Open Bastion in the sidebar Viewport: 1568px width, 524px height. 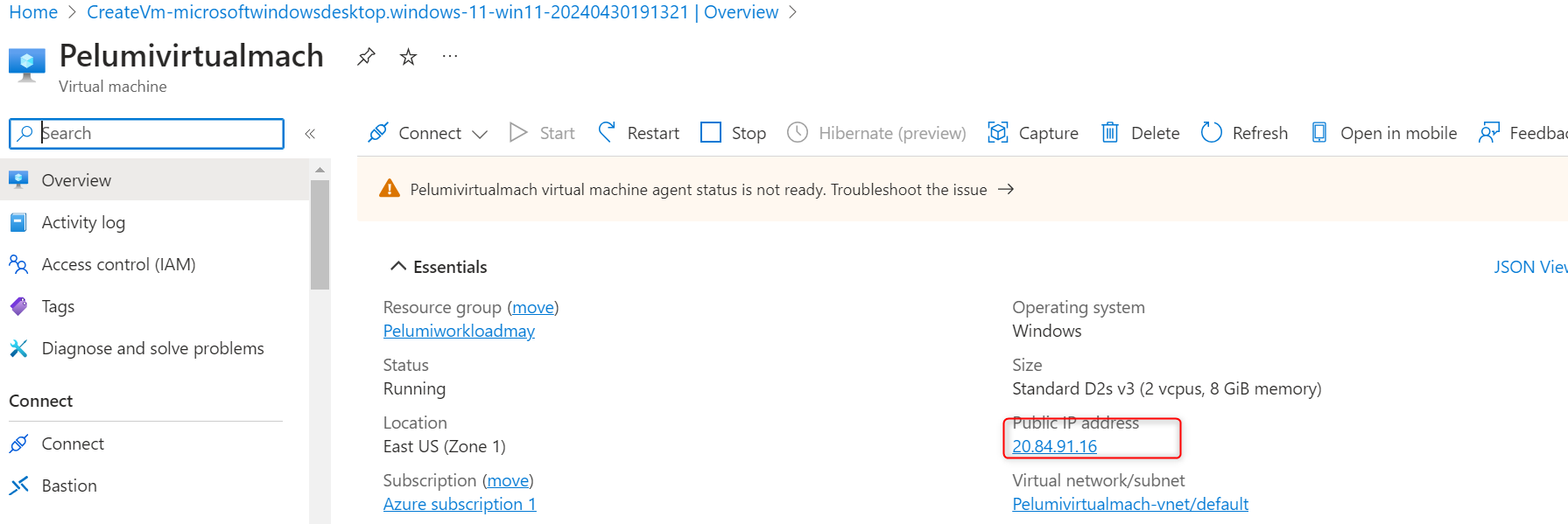tap(155, 486)
